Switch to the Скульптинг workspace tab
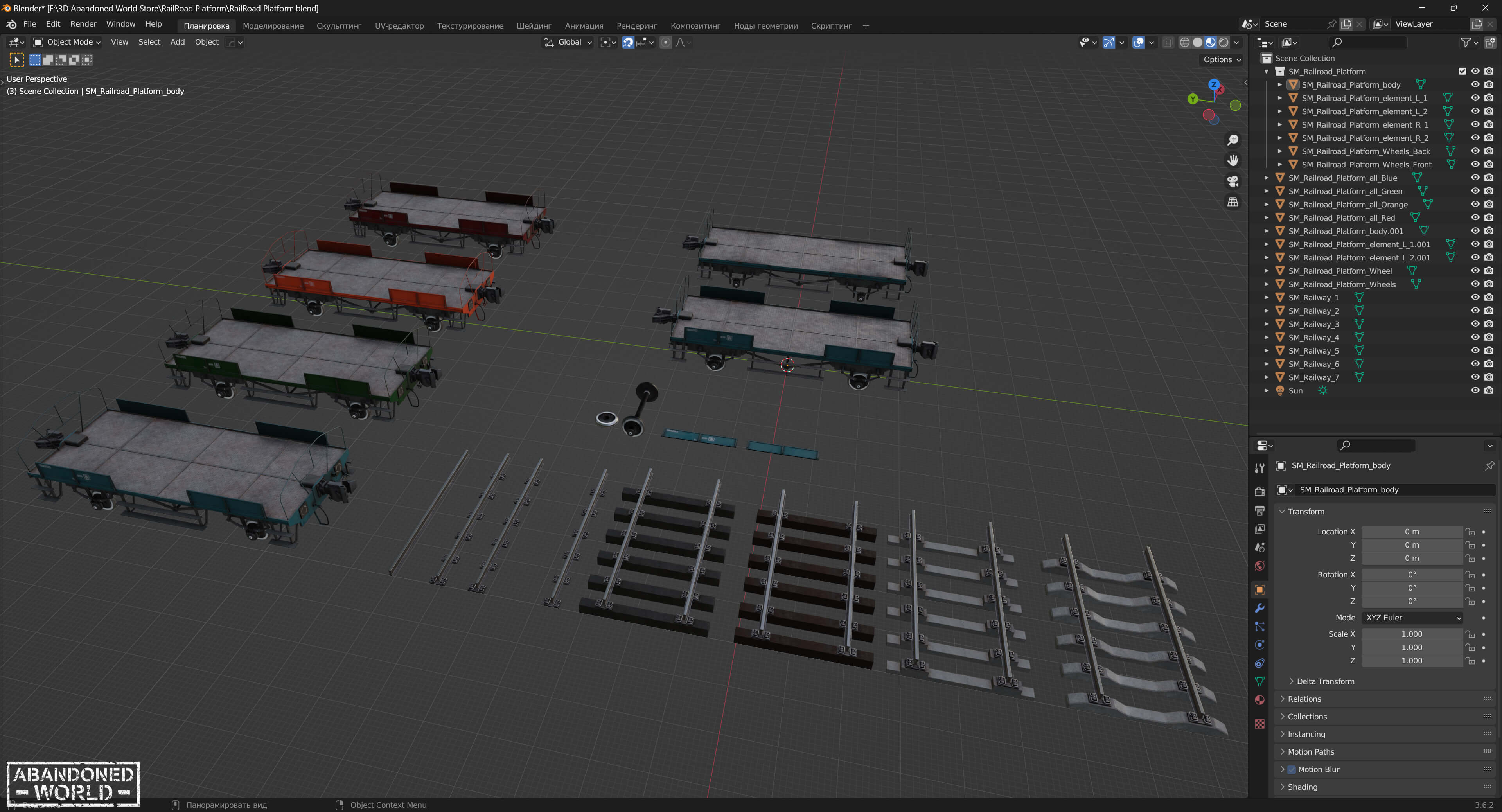 339,26
